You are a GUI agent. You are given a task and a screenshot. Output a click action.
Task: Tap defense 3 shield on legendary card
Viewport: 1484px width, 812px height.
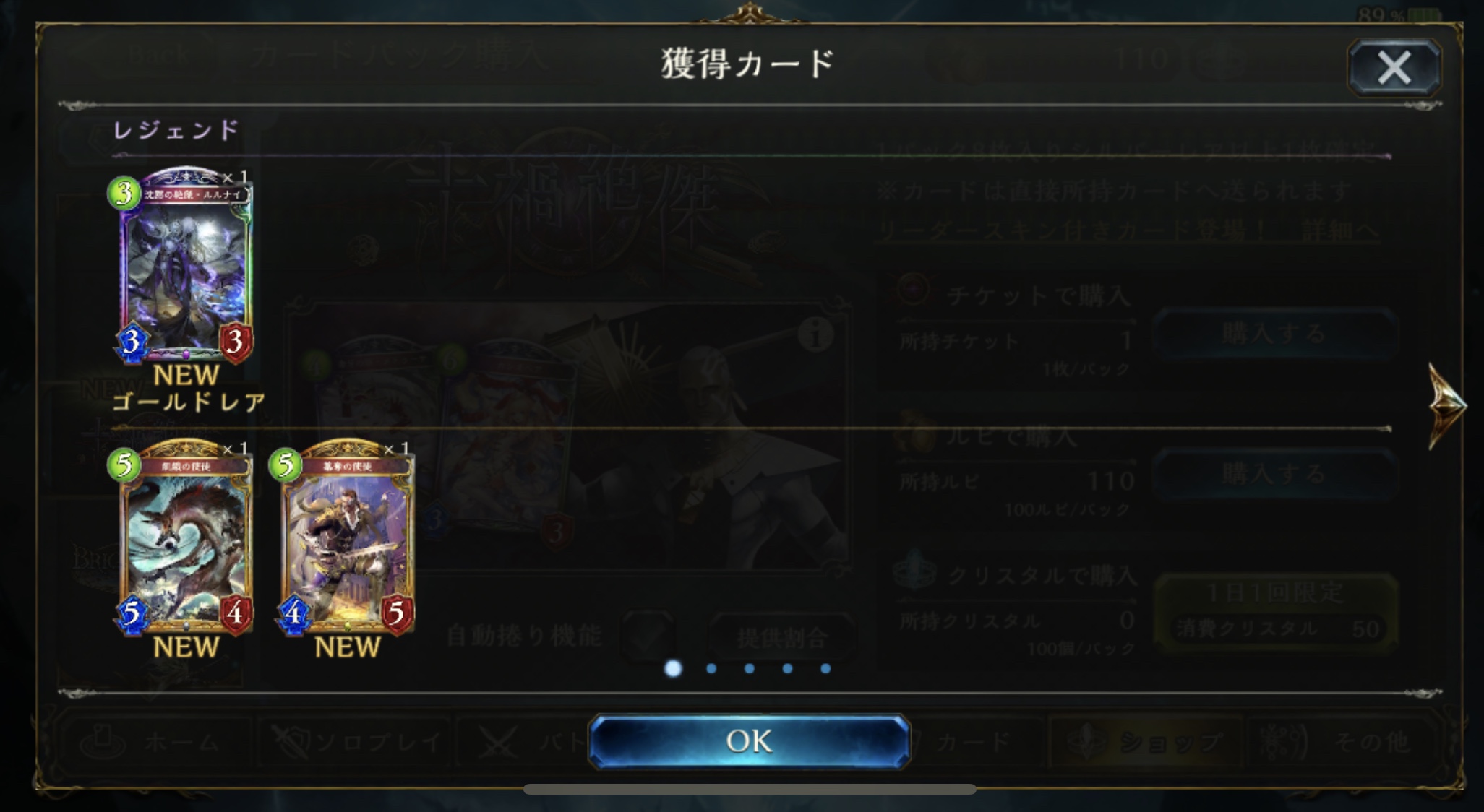point(236,341)
